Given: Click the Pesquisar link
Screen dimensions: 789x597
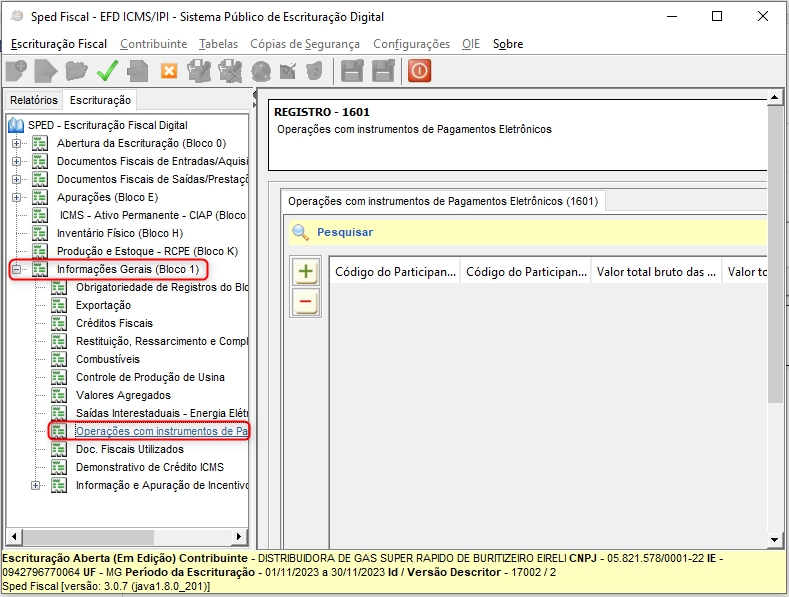Looking at the screenshot, I should 344,232.
